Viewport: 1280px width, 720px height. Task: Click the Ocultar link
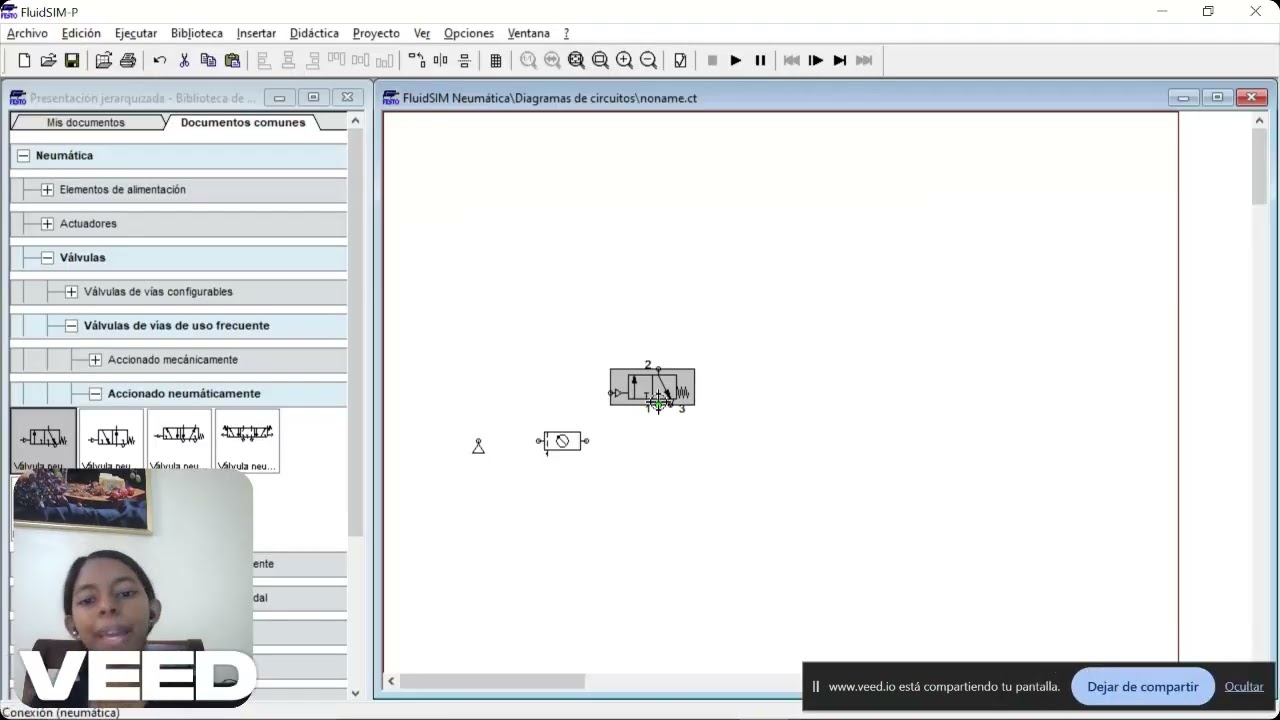pyautogui.click(x=1244, y=686)
